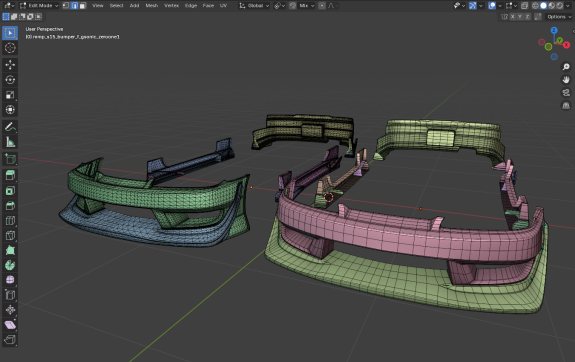Toggle viewport overlays
575x362 pixels.
coord(492,6)
